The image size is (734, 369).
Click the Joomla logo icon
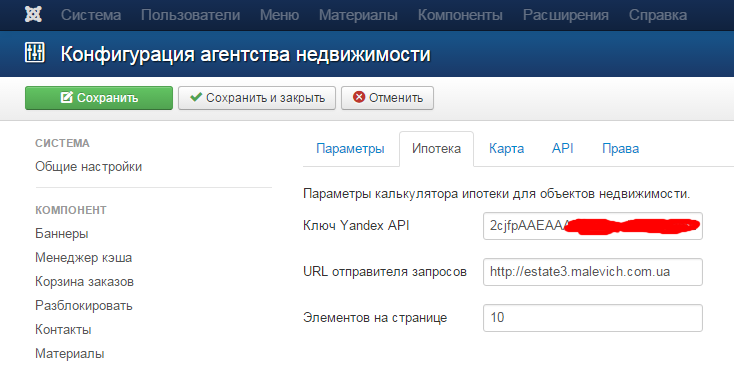click(34, 15)
